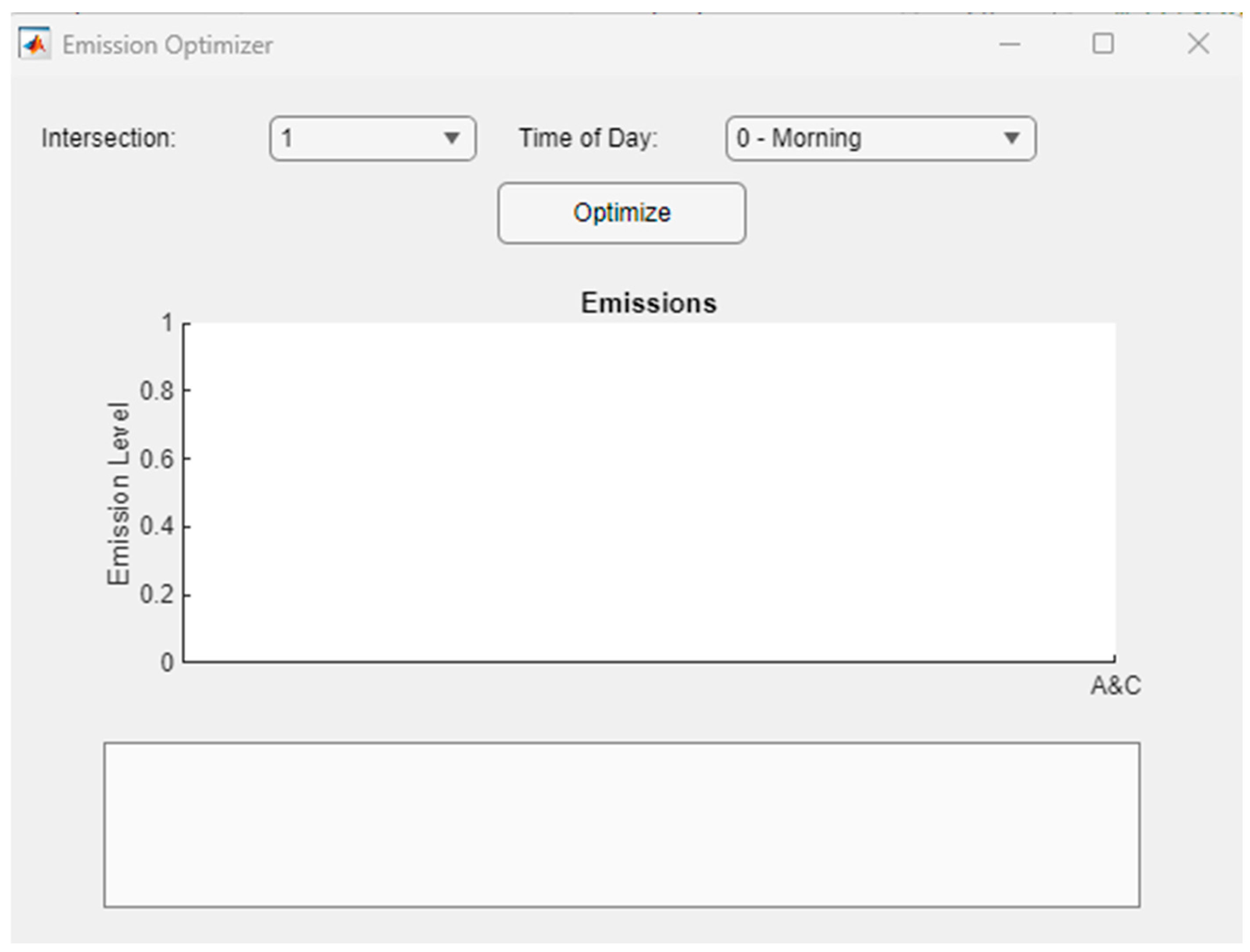Screen dimensions: 1250x952
Task: Click the white Emissions plot area
Action: pos(649,492)
